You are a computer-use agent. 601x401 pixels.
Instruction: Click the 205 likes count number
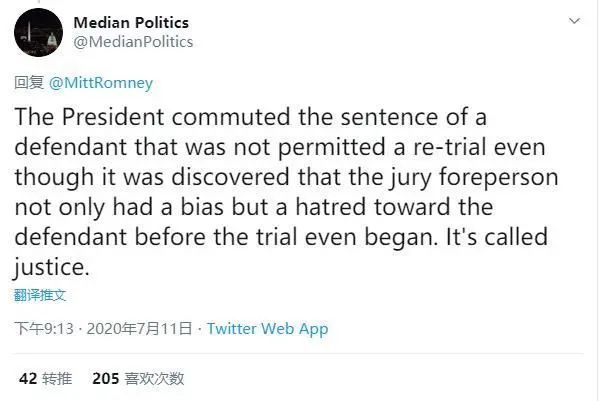(105, 379)
